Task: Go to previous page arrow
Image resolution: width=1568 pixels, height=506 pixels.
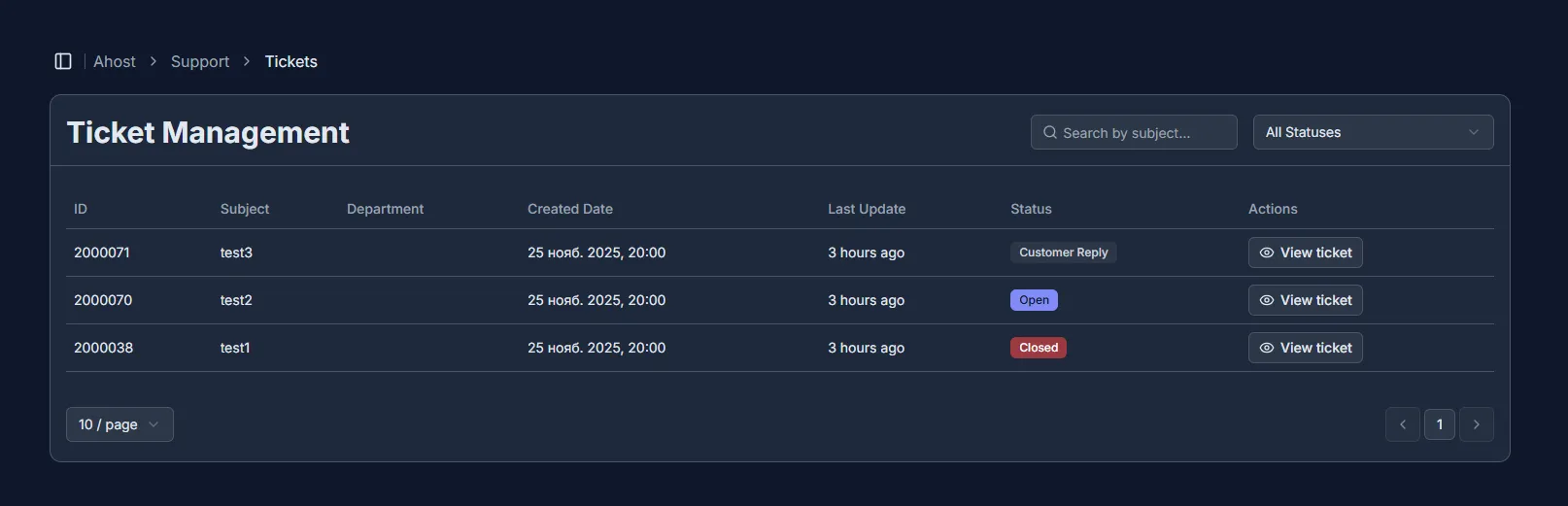Action: (1402, 424)
